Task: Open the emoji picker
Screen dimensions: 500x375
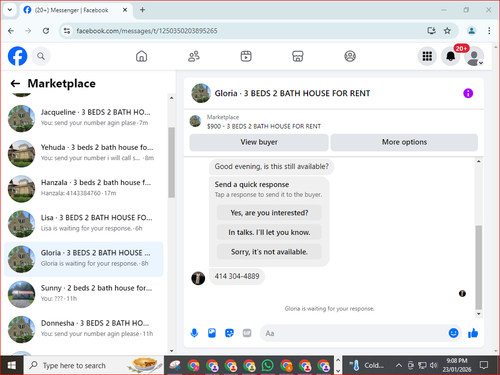Action: [453, 333]
